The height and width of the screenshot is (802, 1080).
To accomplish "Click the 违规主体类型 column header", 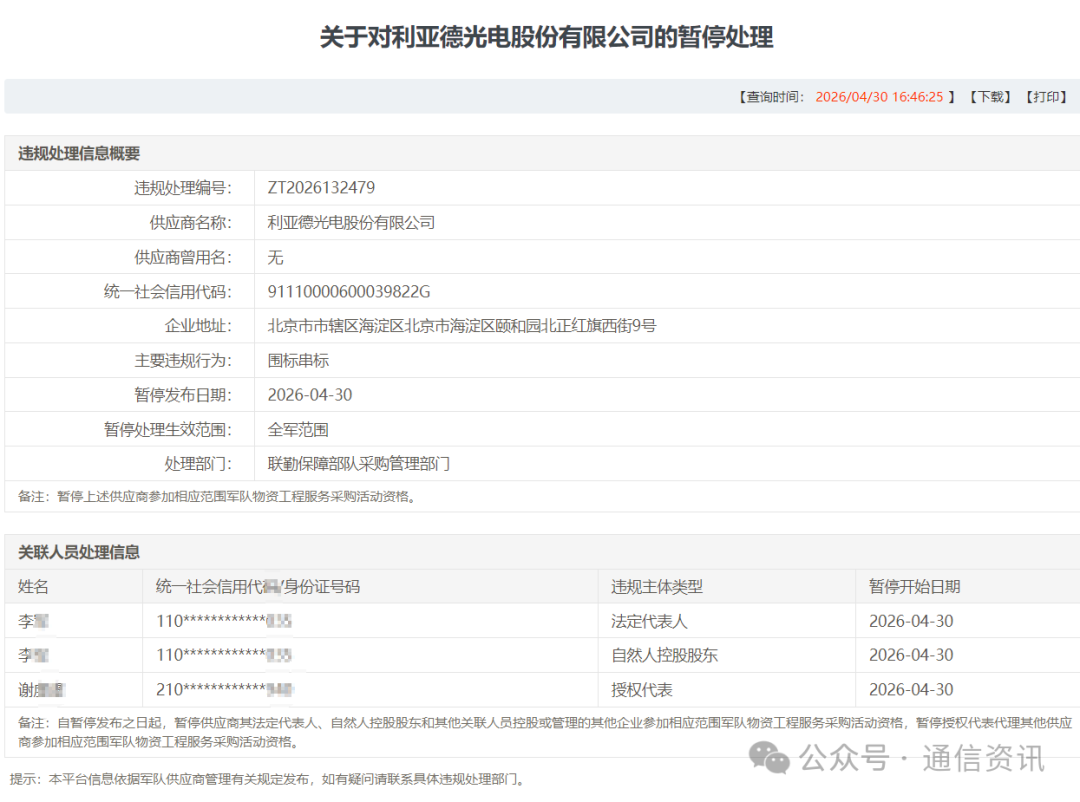I will [657, 587].
